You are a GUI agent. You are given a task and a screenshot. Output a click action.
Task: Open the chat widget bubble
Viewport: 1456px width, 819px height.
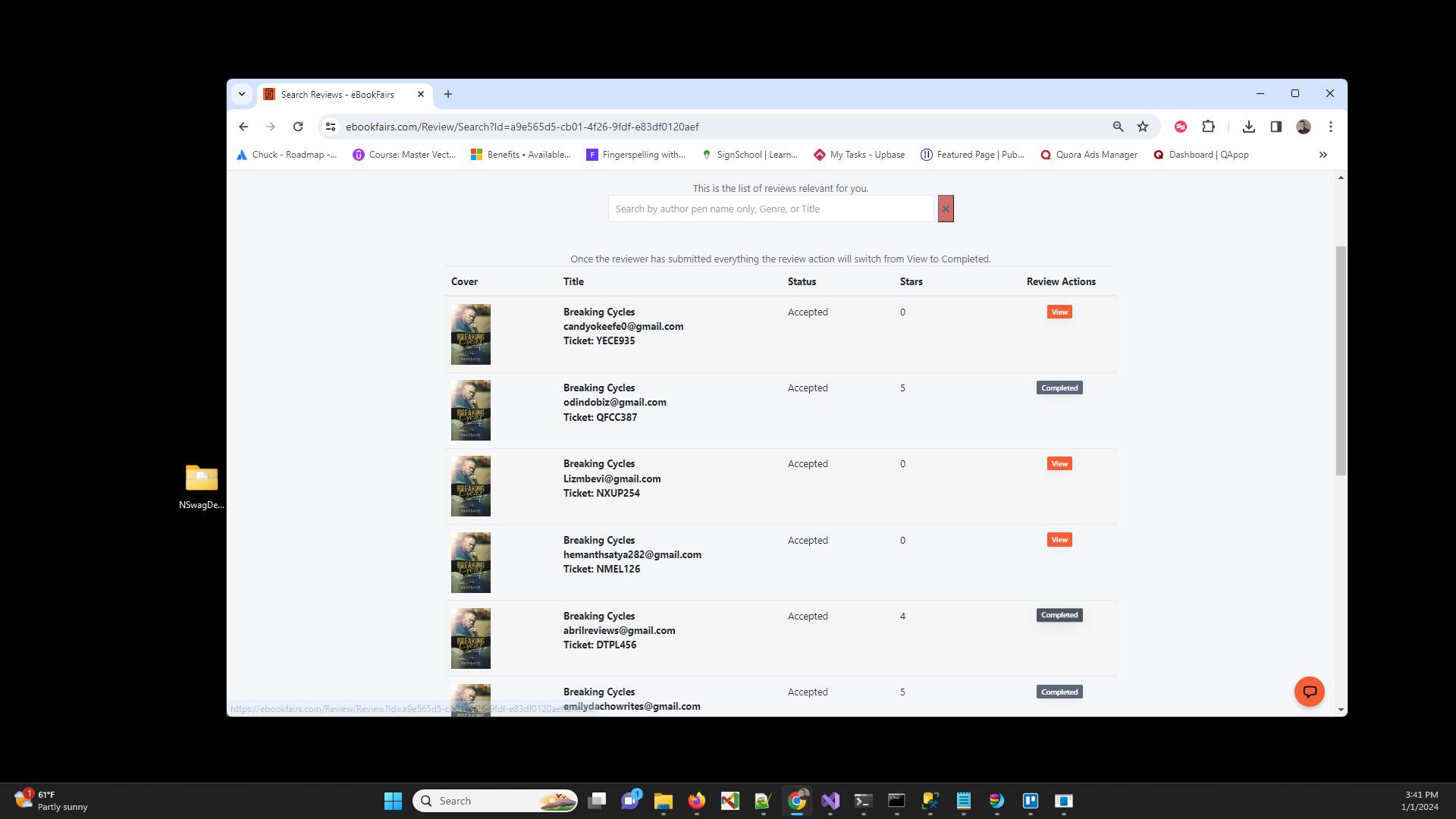(1310, 691)
